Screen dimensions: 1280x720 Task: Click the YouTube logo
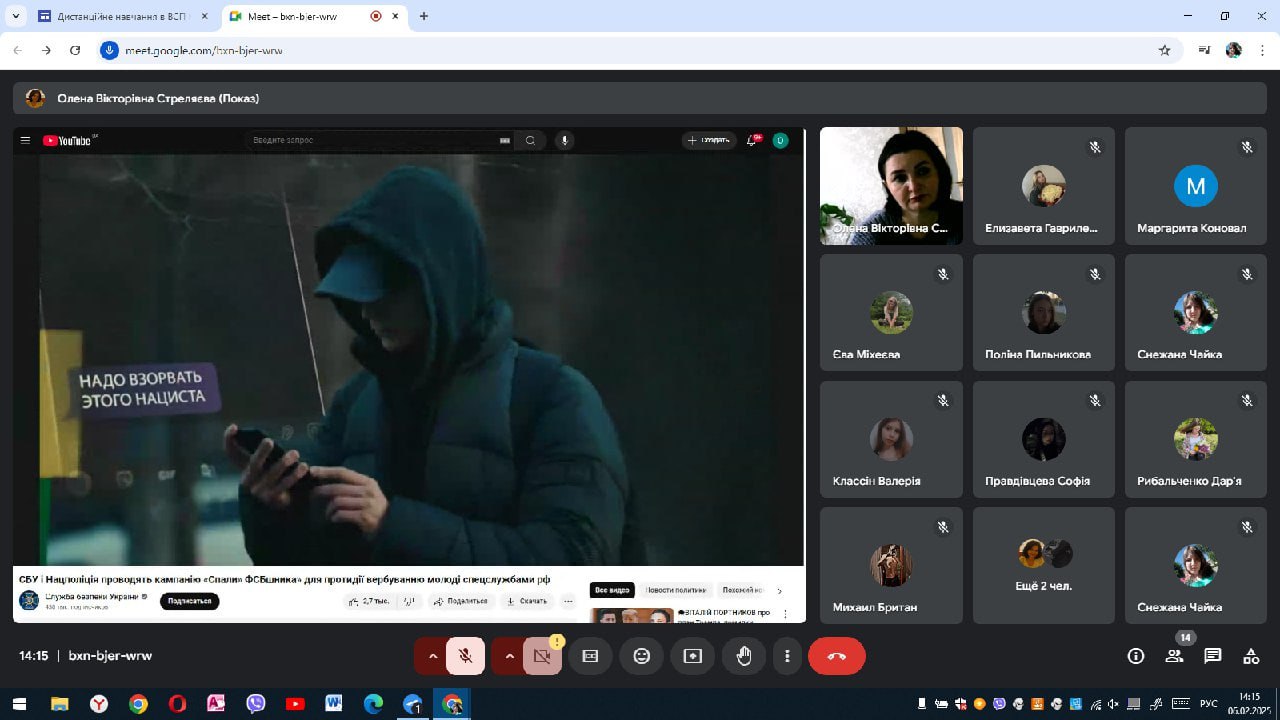click(x=67, y=141)
